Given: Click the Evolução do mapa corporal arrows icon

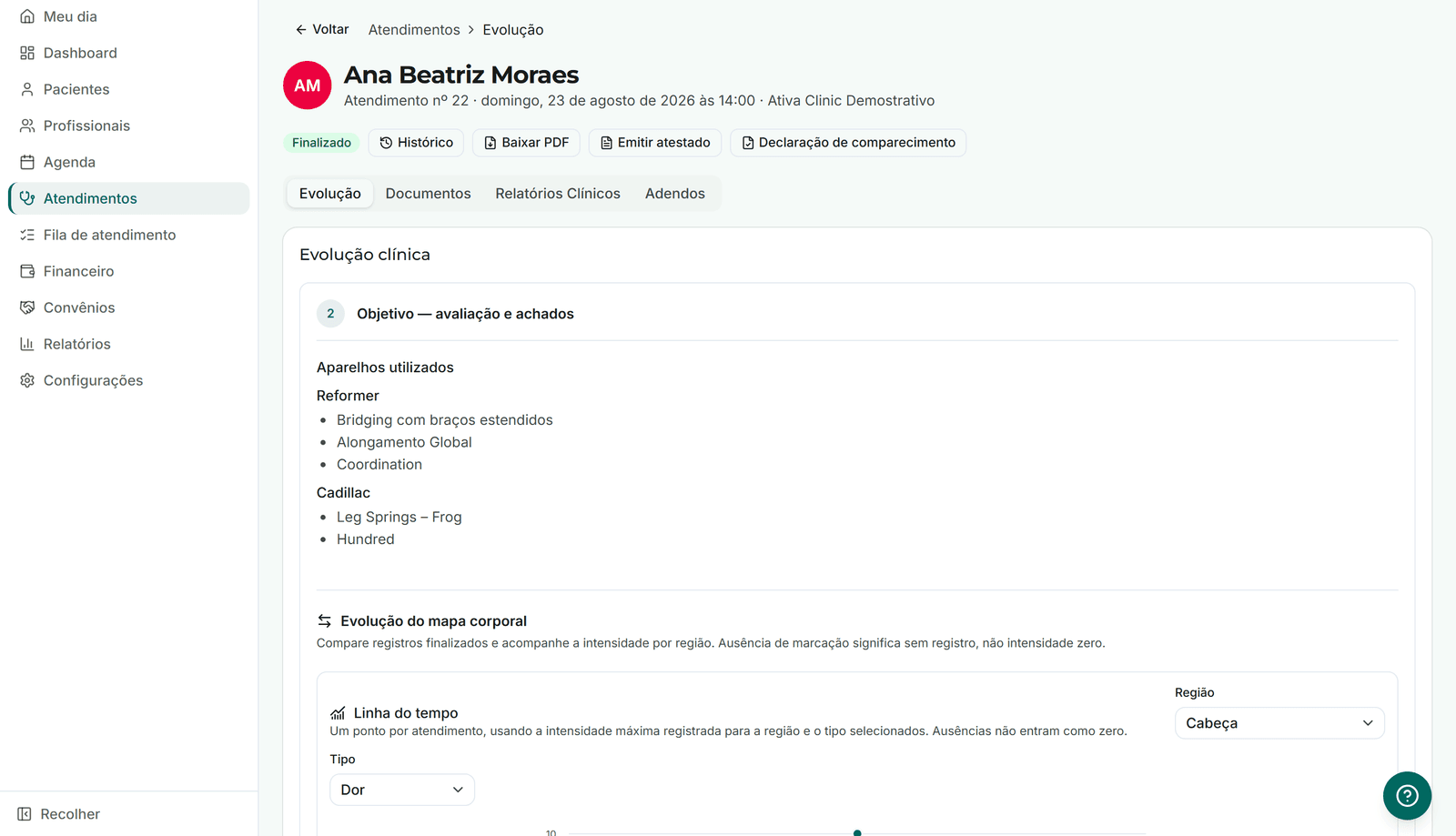Looking at the screenshot, I should click(x=324, y=621).
